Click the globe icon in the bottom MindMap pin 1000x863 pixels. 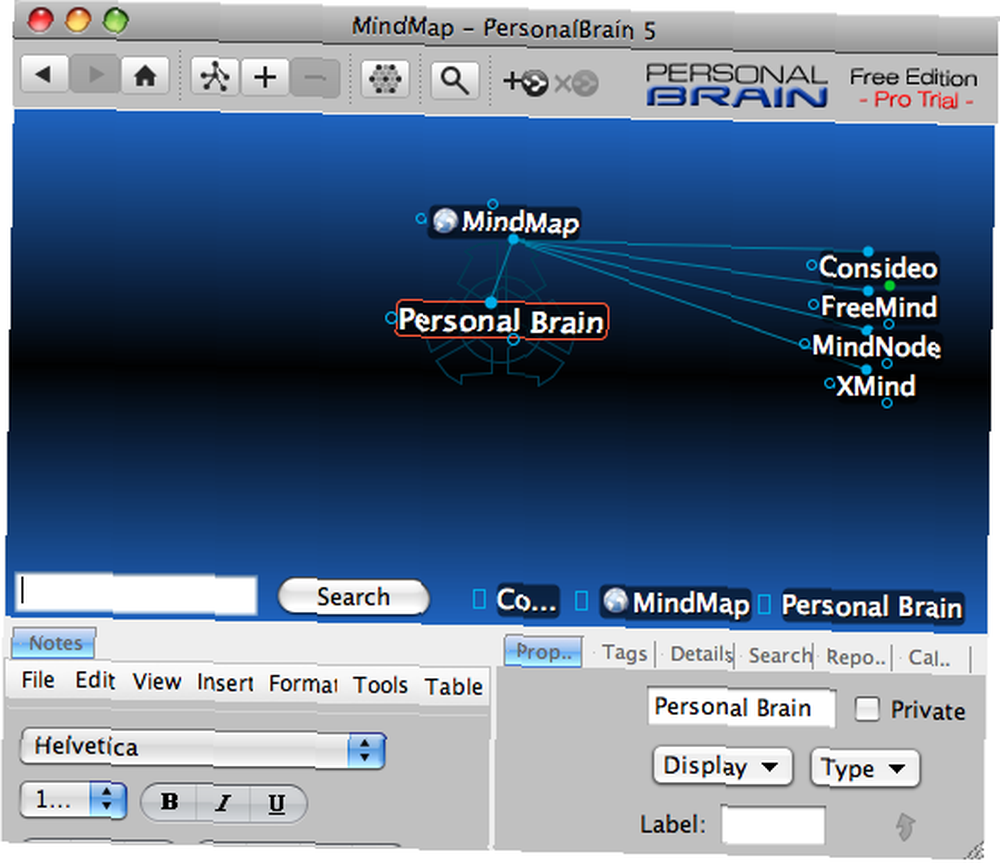point(615,600)
